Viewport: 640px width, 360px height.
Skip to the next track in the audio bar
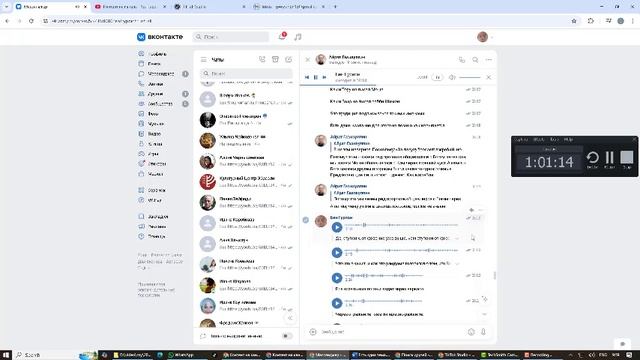[324, 77]
